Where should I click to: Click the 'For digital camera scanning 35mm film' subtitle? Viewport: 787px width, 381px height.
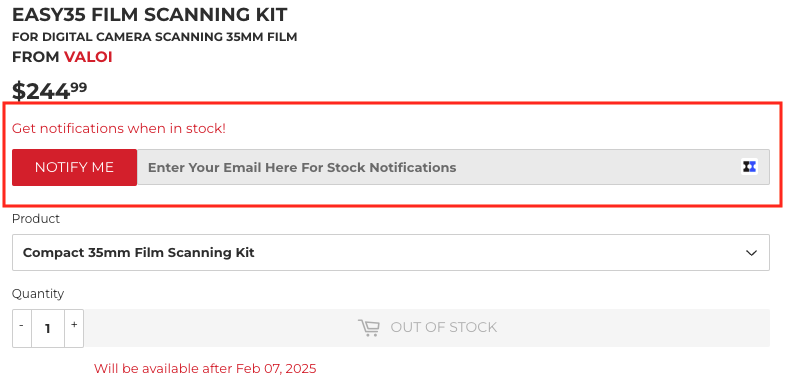(x=155, y=37)
